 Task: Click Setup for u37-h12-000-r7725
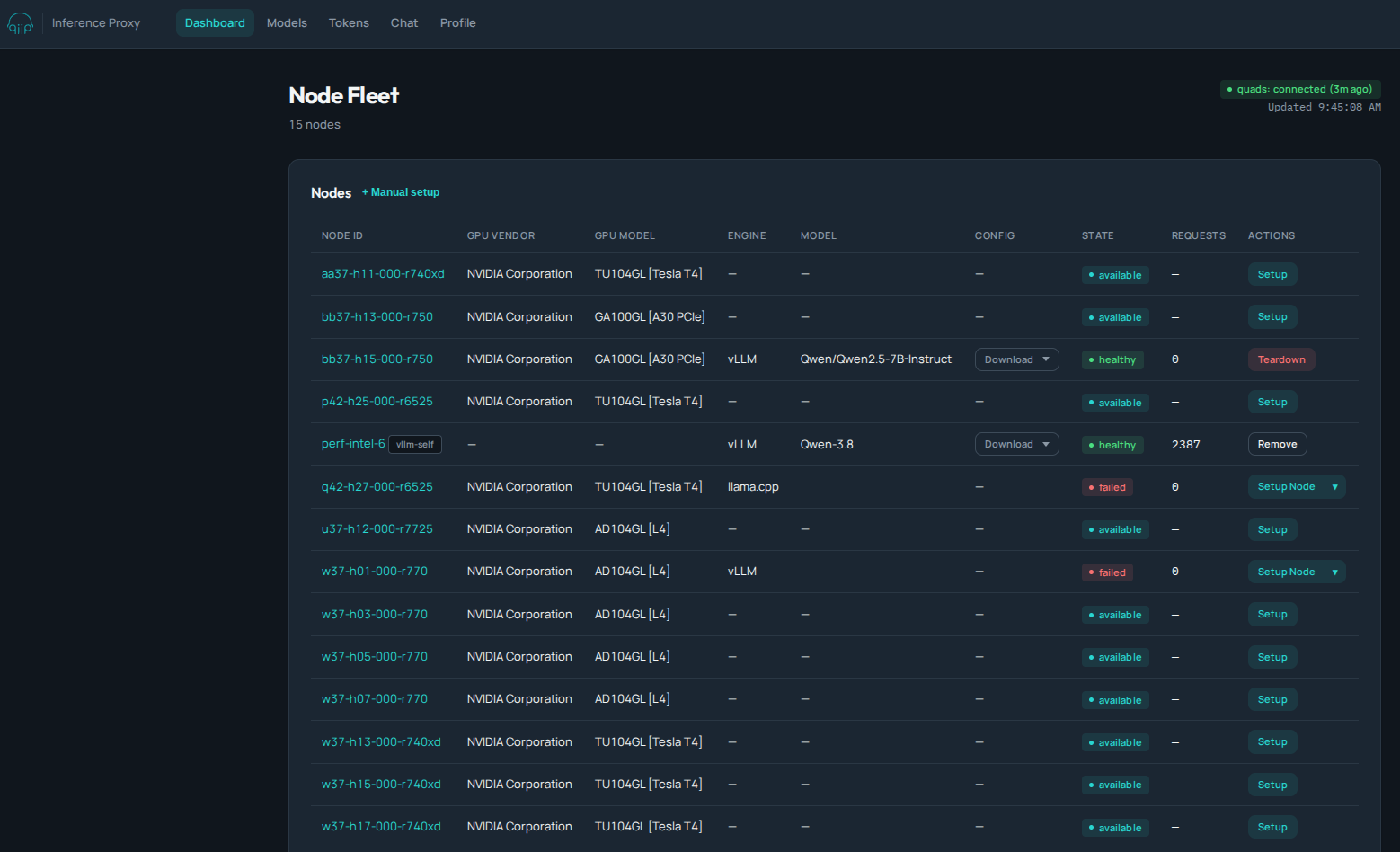[1272, 529]
